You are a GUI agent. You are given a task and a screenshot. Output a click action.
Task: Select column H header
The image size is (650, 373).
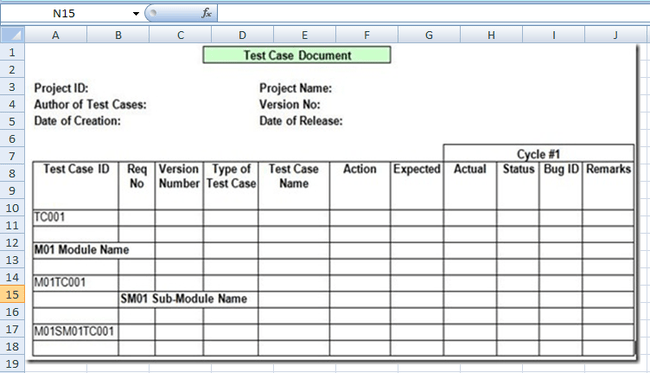pyautogui.click(x=491, y=35)
